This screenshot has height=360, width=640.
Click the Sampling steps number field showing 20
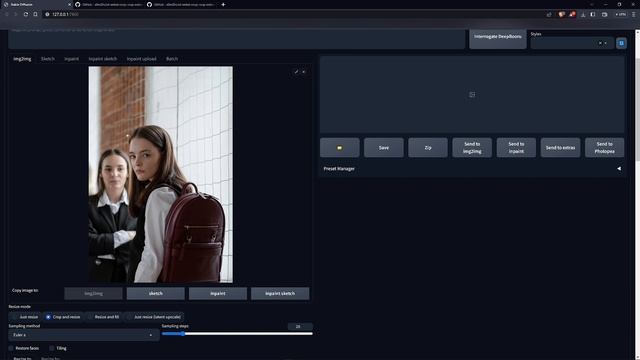click(x=300, y=327)
